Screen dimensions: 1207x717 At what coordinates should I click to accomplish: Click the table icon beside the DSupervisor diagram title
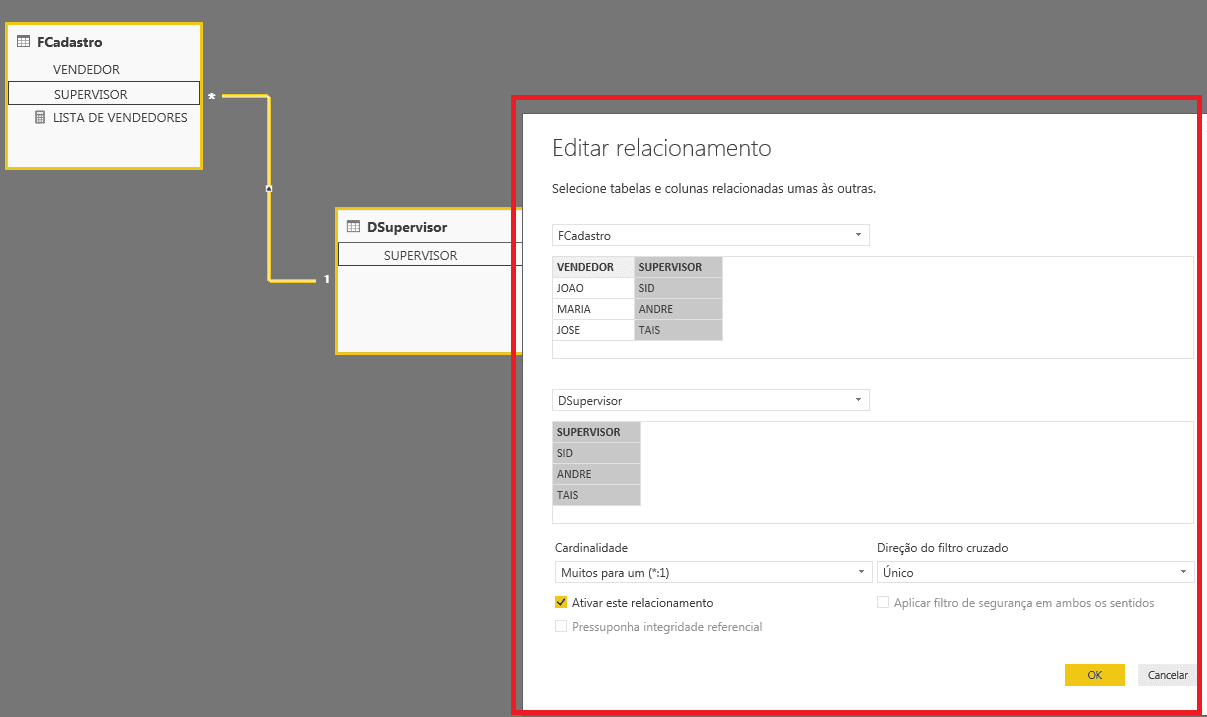[353, 227]
